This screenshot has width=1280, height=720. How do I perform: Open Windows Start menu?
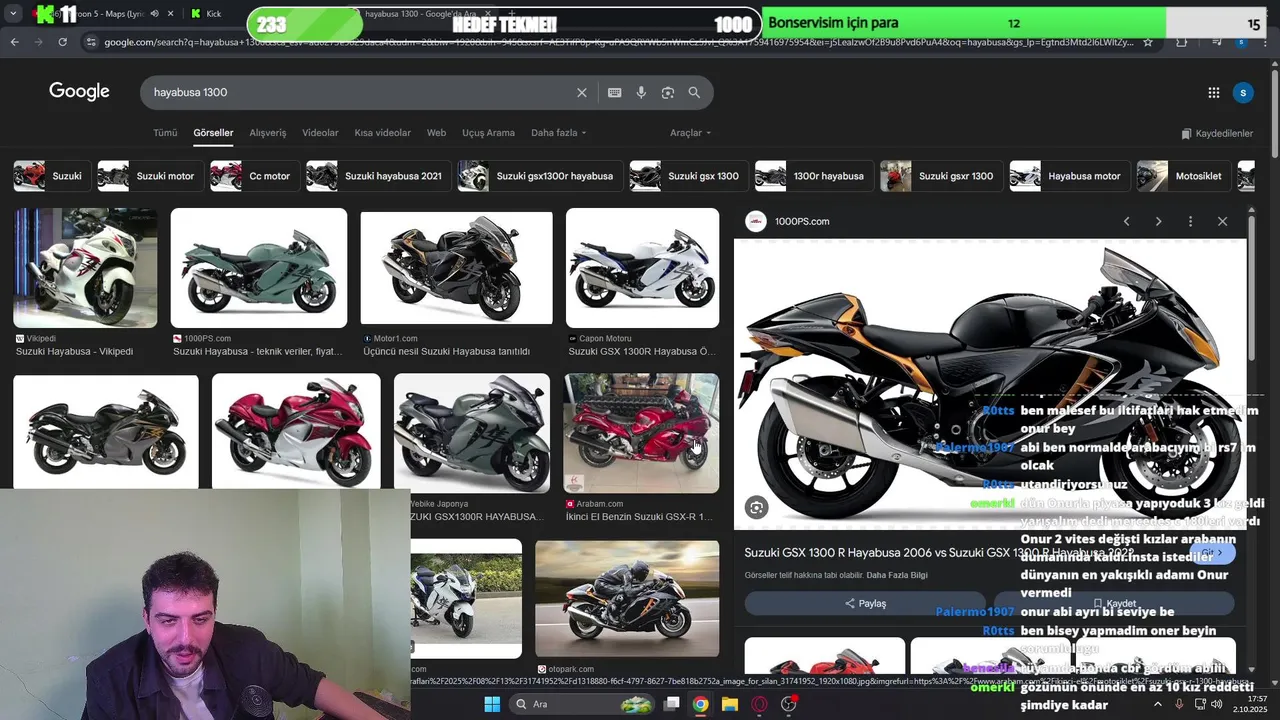pos(492,704)
